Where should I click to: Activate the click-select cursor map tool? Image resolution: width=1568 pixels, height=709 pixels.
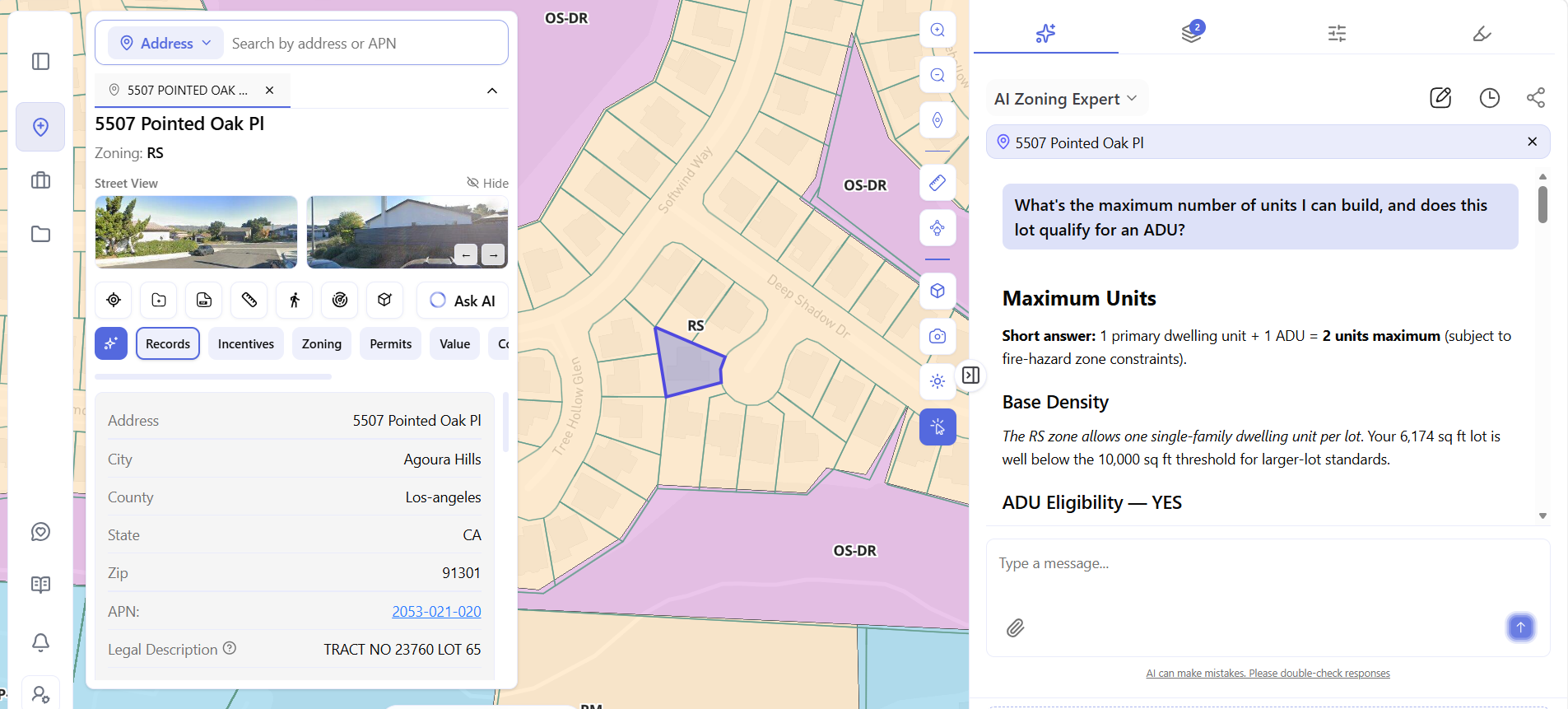(x=938, y=427)
